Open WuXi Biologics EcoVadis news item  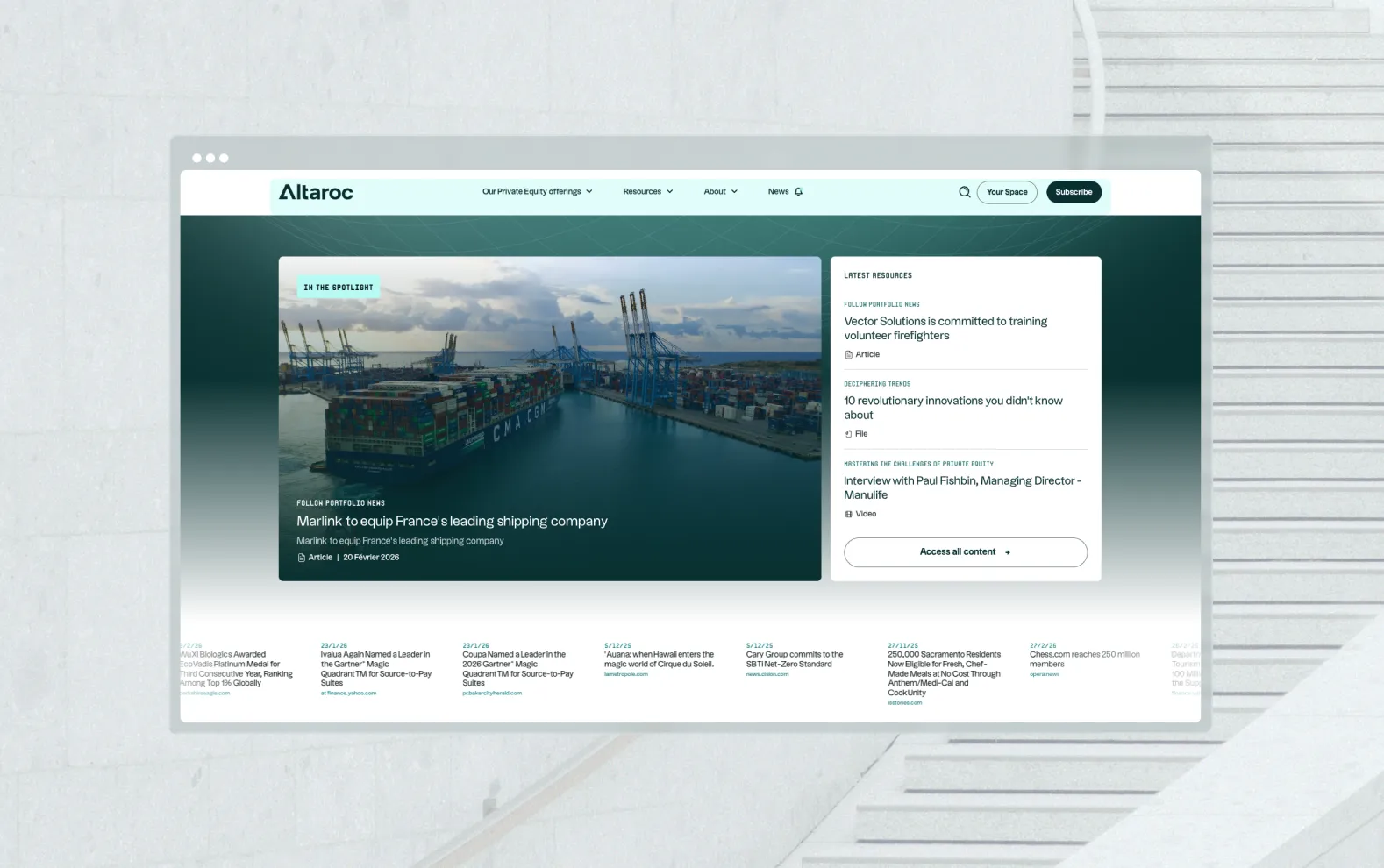[x=237, y=669]
